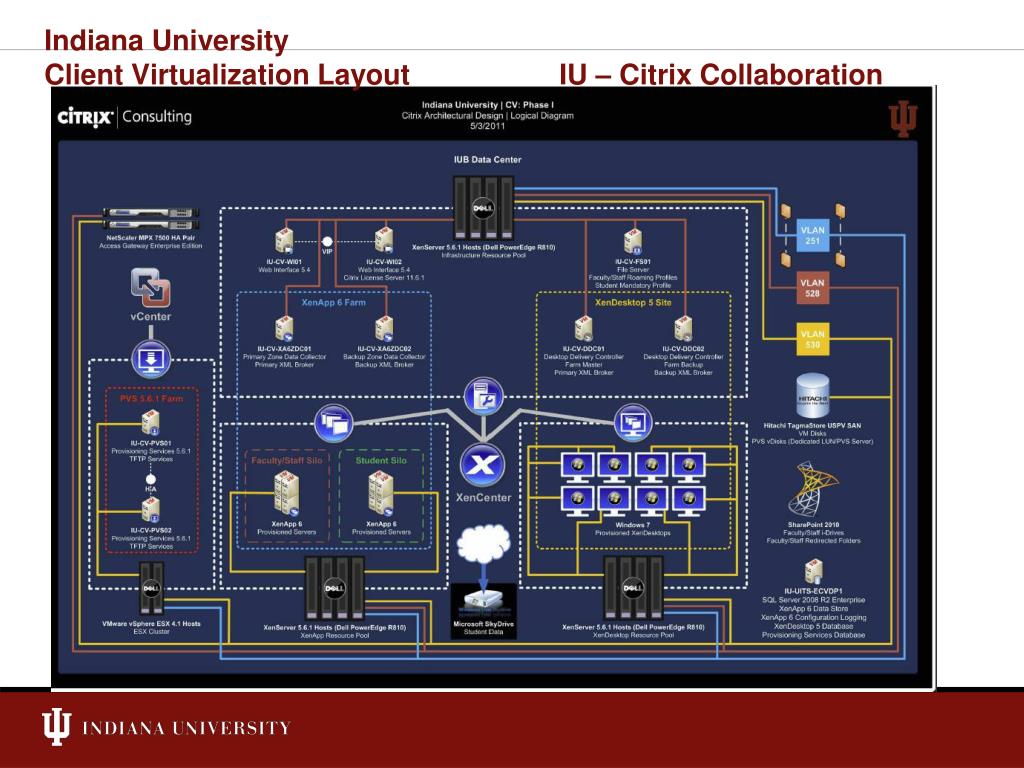This screenshot has width=1024, height=768.
Task: Click the Hitachi TagmaStore SAN cylinder
Action: (813, 397)
